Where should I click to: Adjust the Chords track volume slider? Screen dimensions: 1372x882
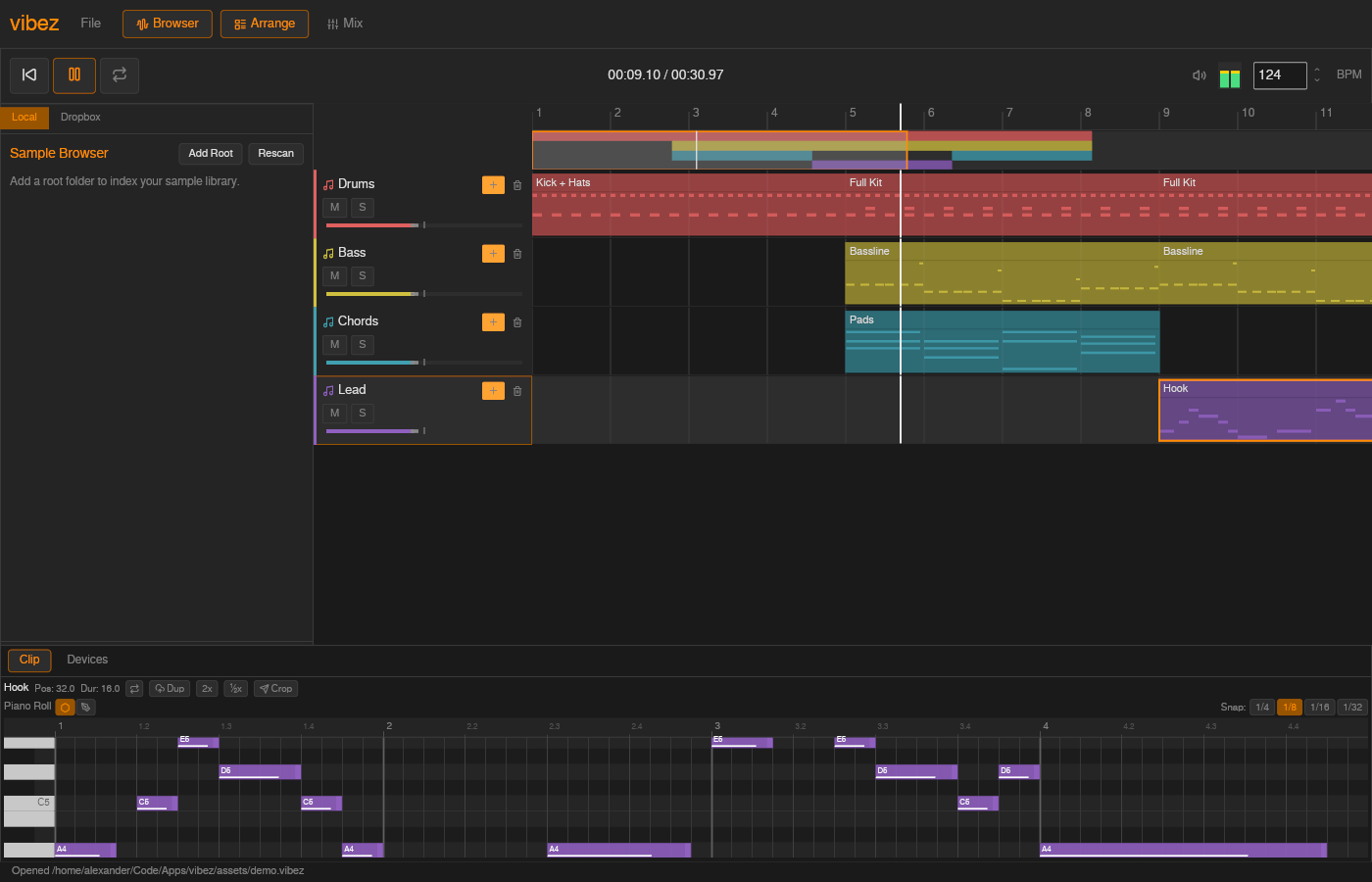[x=423, y=363]
